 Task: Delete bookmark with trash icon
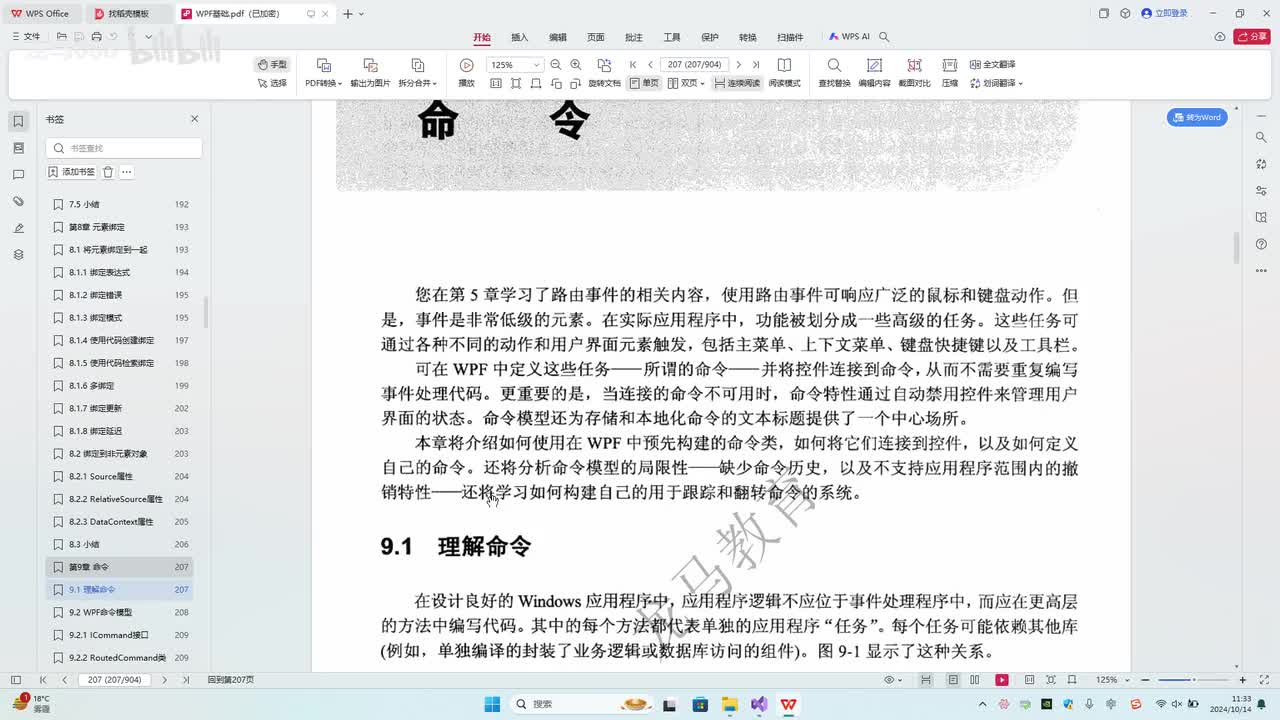coord(108,172)
